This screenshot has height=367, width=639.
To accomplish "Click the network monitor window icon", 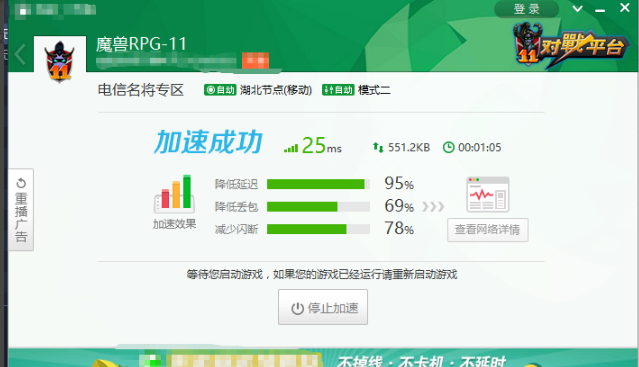I will (x=488, y=194).
